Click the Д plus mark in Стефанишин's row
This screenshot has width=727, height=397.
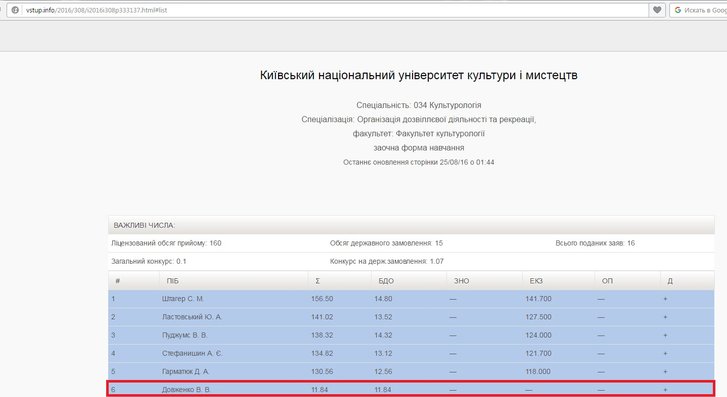pos(665,353)
